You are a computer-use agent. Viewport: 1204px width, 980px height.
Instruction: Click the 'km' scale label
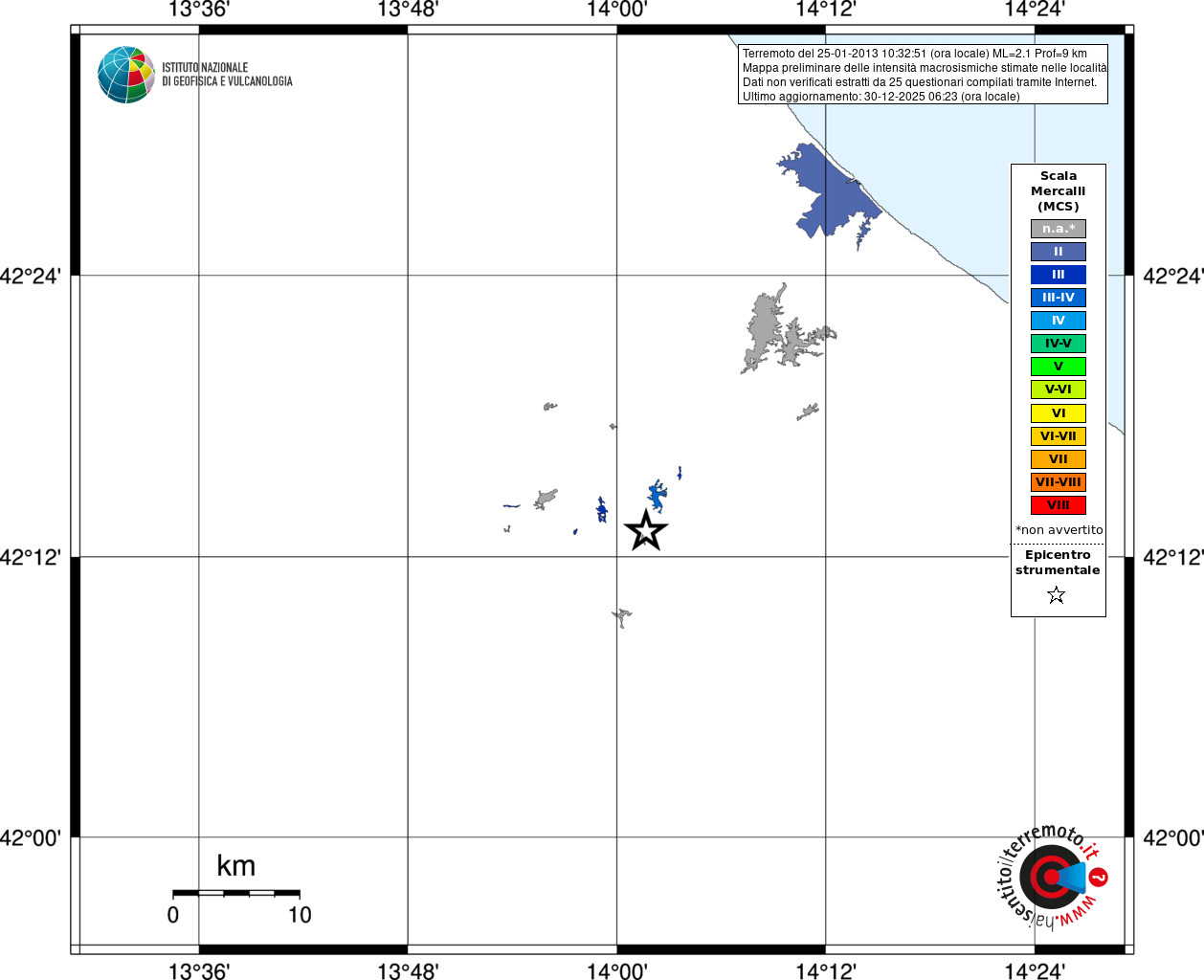pos(236,866)
